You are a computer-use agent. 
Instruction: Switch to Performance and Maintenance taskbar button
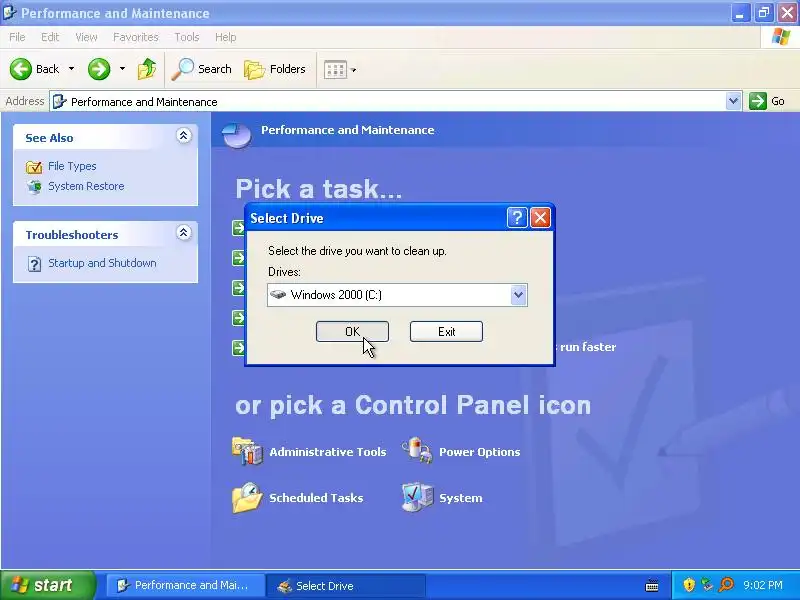185,585
